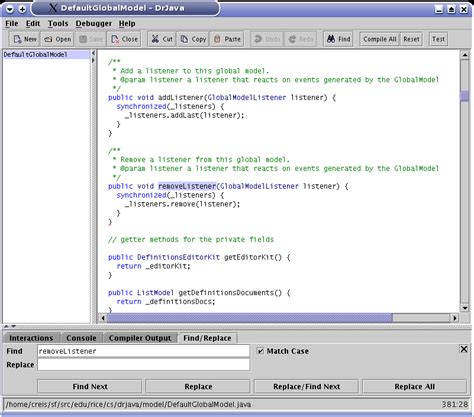474x417 pixels.
Task: Paste using the clipboard Paste icon
Action: 217,39
